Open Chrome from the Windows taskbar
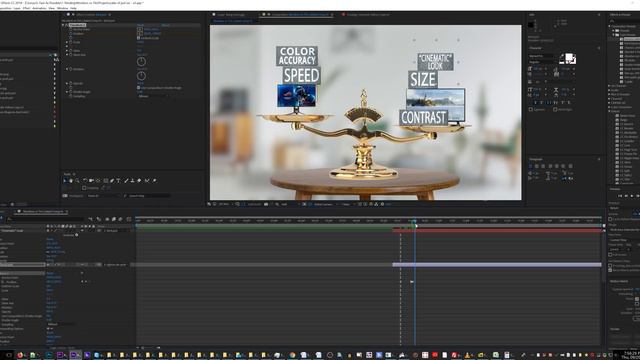This screenshot has width=640, height=360. click(x=292, y=355)
